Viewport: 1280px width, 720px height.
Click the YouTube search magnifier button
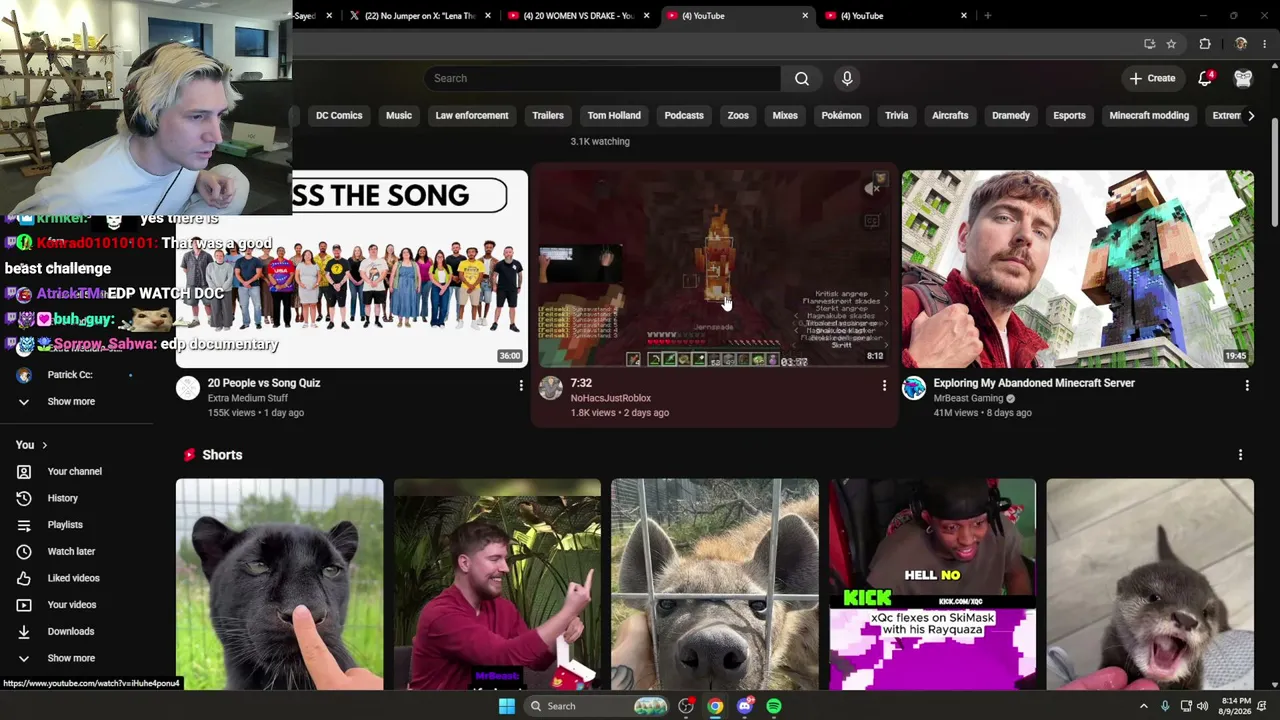coord(802,78)
